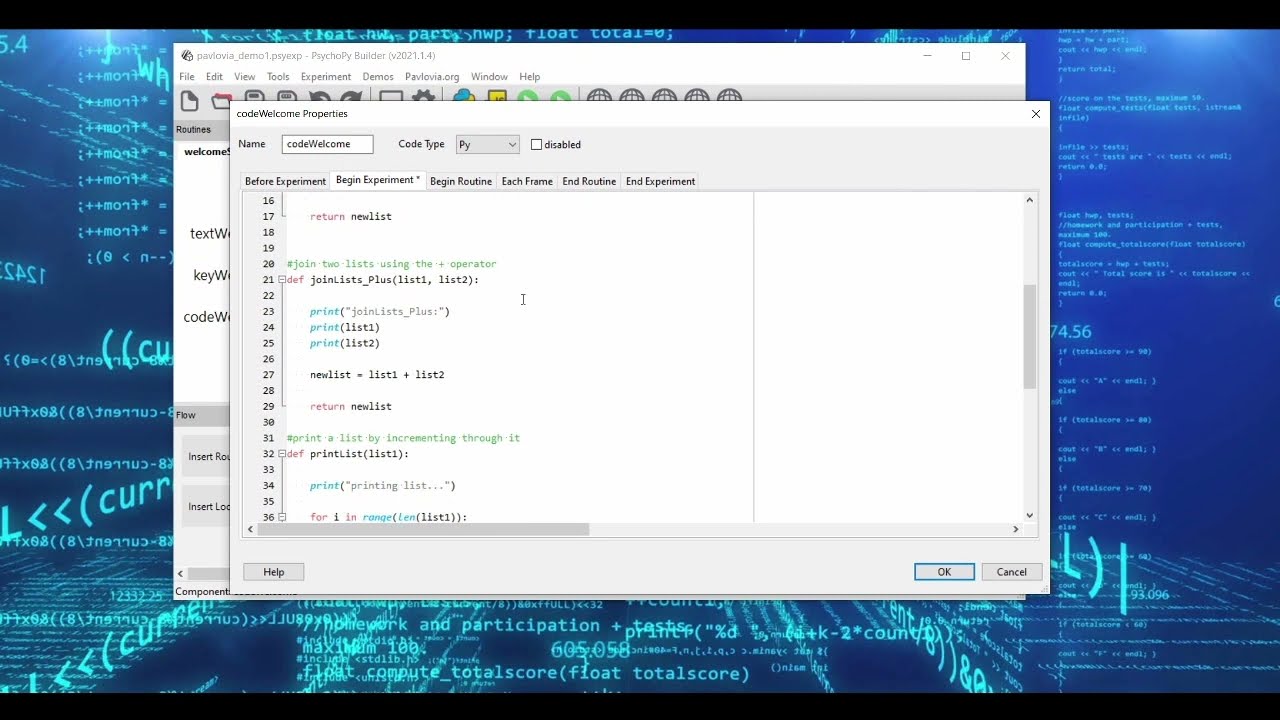1280x720 pixels.
Task: Click the Routines panel header
Action: [x=202, y=130]
